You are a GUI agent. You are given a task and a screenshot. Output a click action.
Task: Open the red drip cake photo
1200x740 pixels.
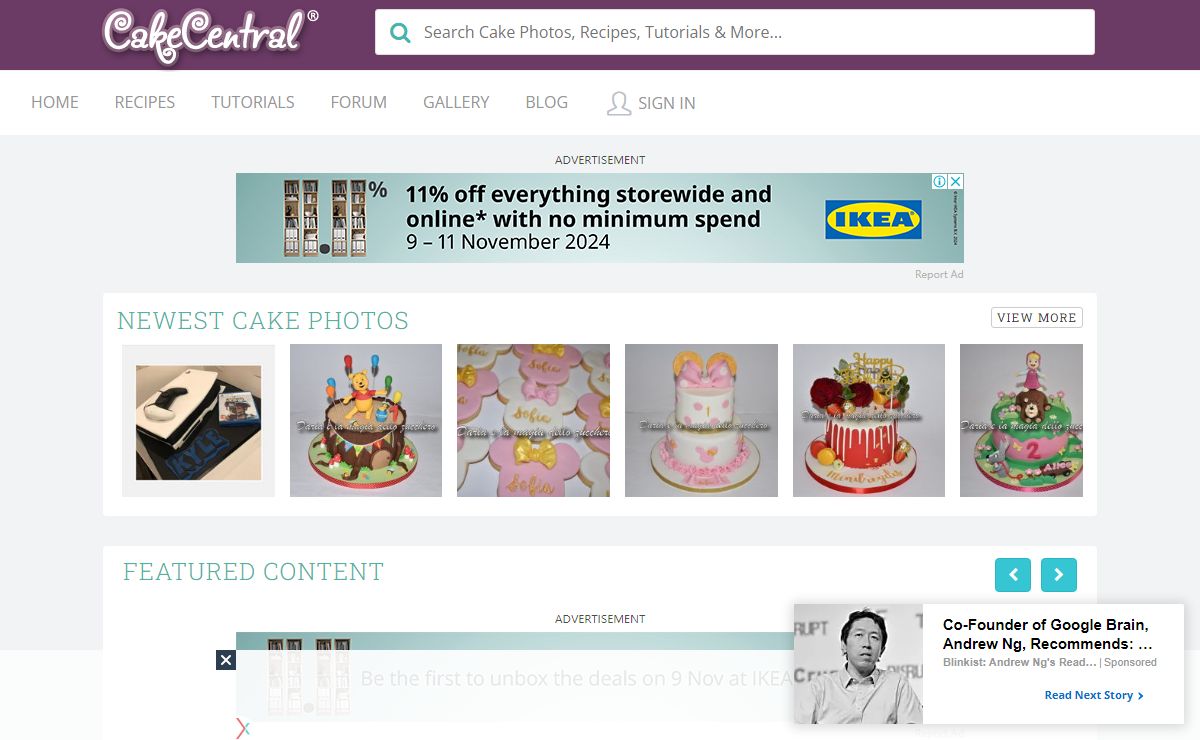869,420
